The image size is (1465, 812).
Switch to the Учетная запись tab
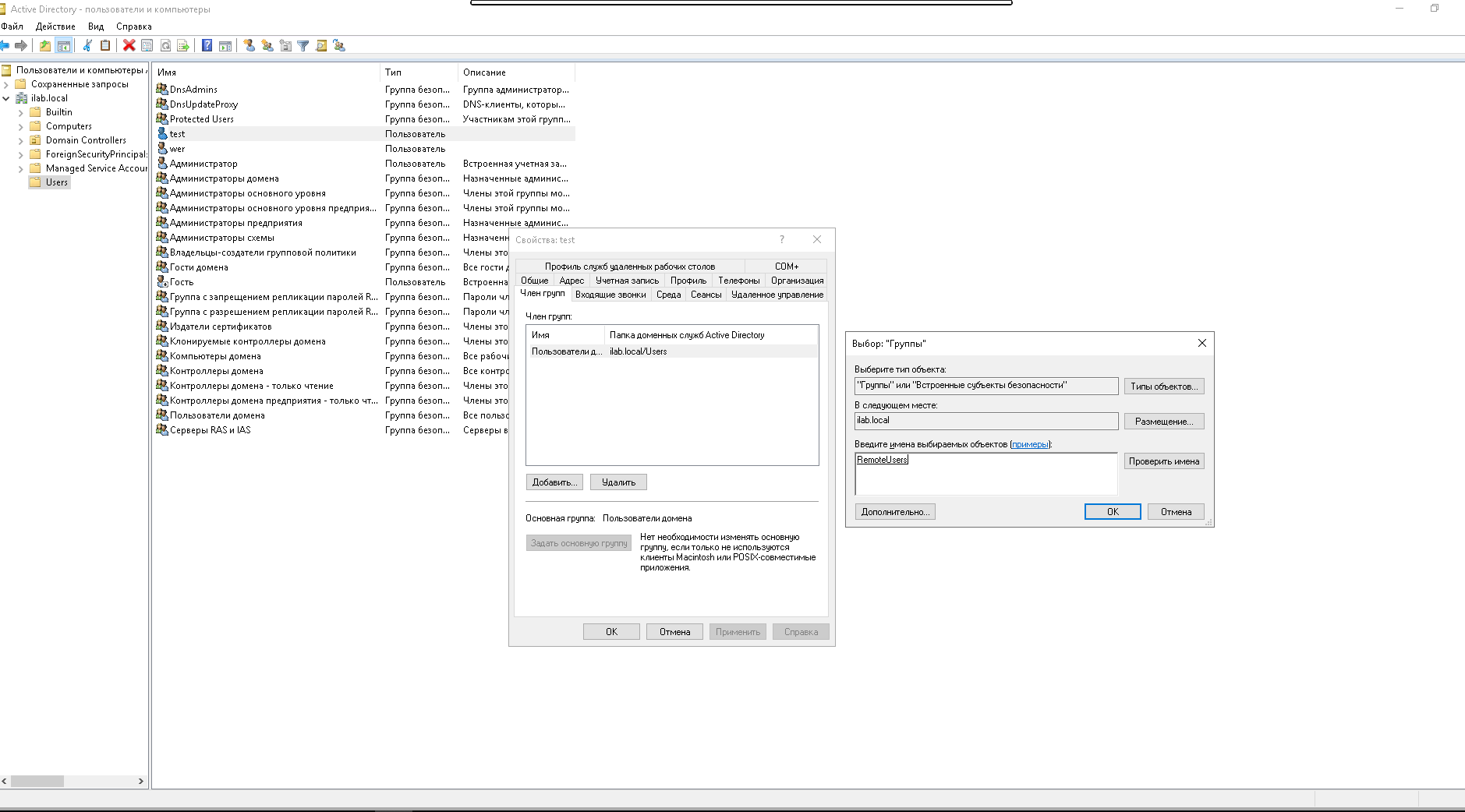pyautogui.click(x=627, y=281)
